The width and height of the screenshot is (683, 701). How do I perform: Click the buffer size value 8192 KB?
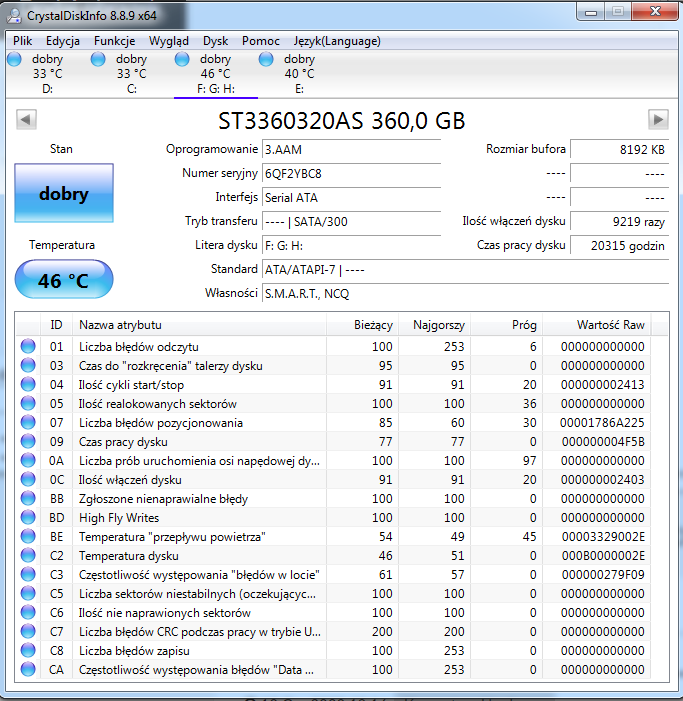[620, 149]
